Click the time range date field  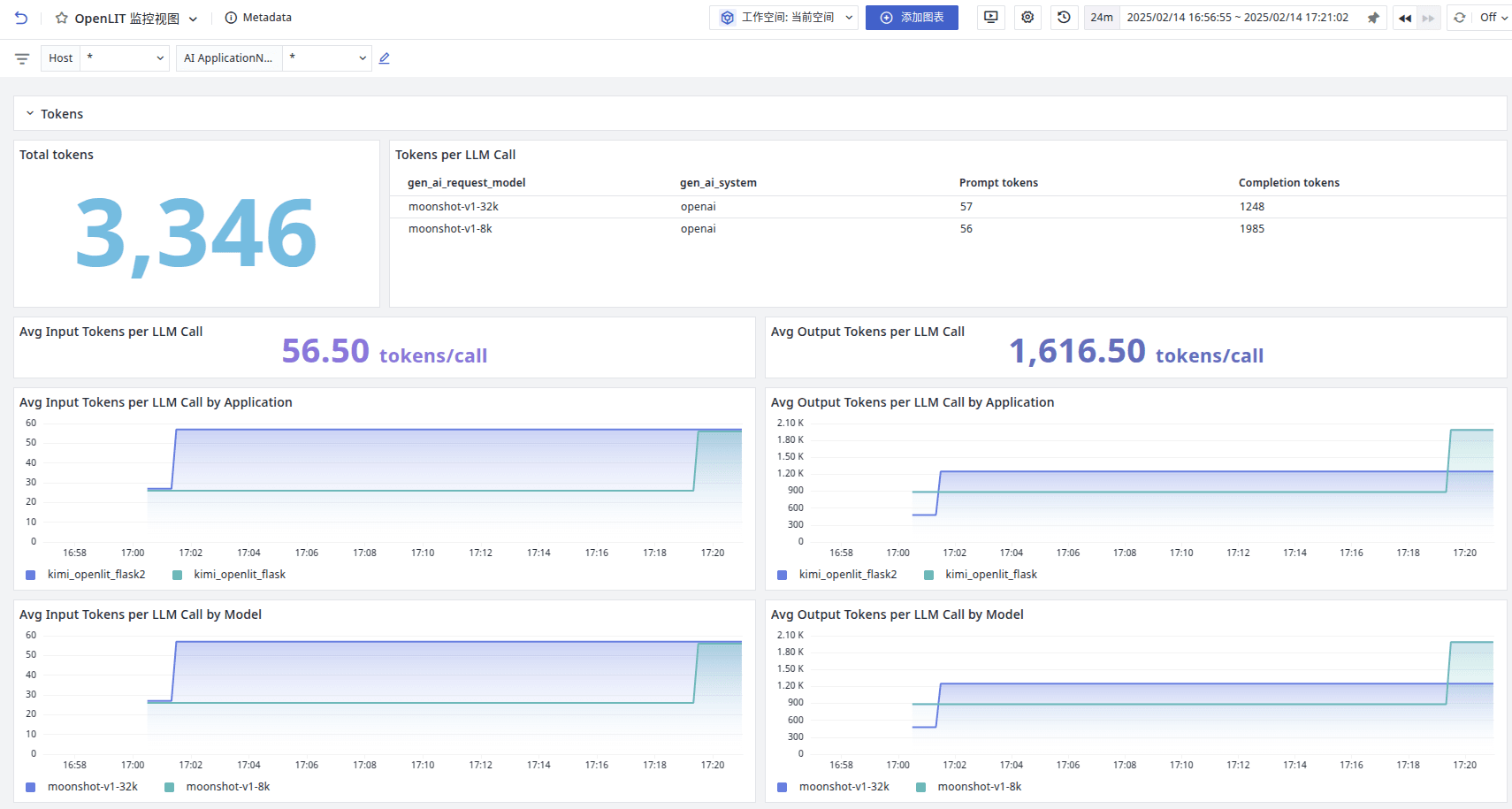pyautogui.click(x=1237, y=18)
